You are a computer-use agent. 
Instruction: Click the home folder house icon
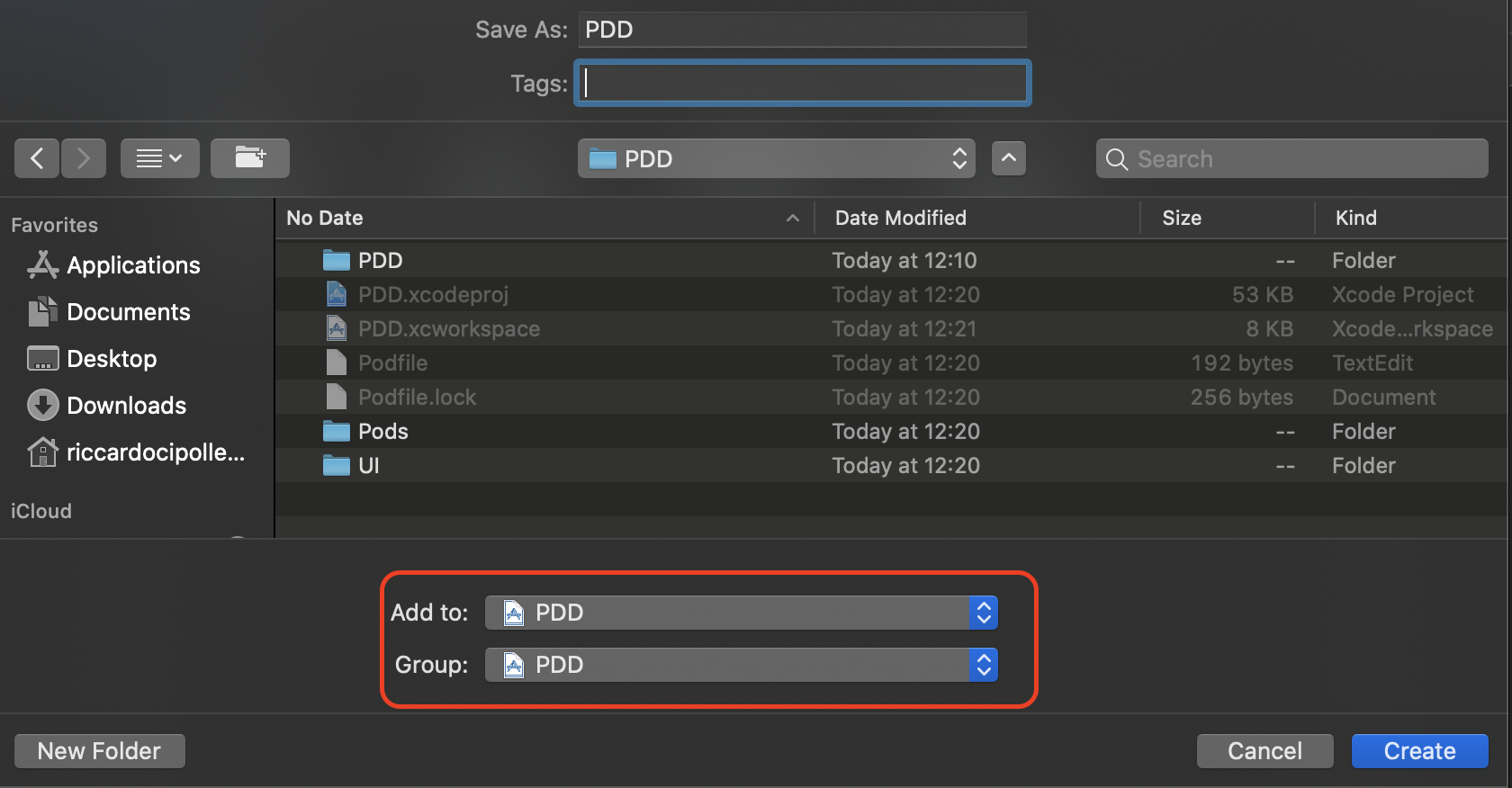click(x=42, y=452)
